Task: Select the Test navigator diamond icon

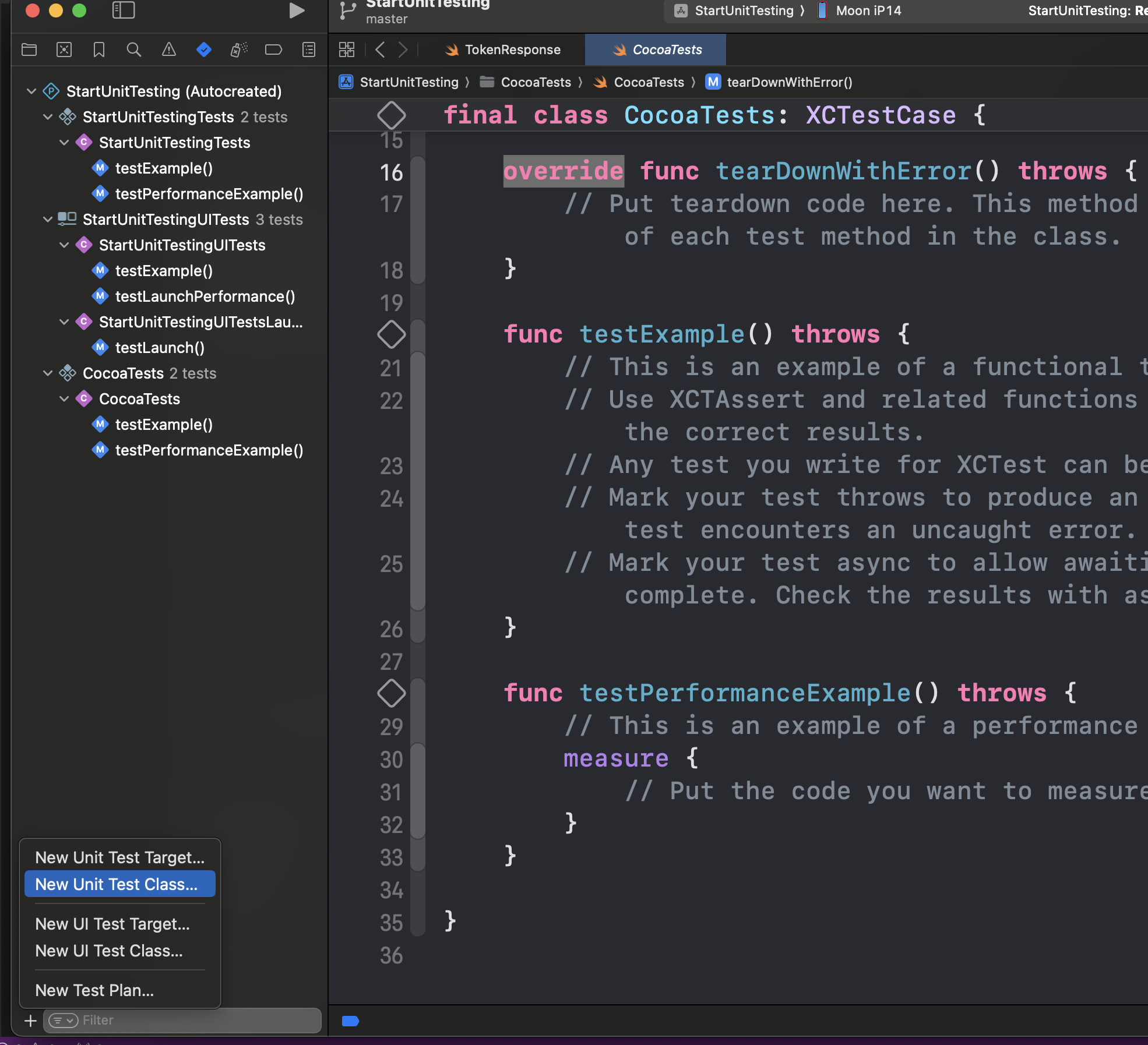Action: (x=204, y=50)
